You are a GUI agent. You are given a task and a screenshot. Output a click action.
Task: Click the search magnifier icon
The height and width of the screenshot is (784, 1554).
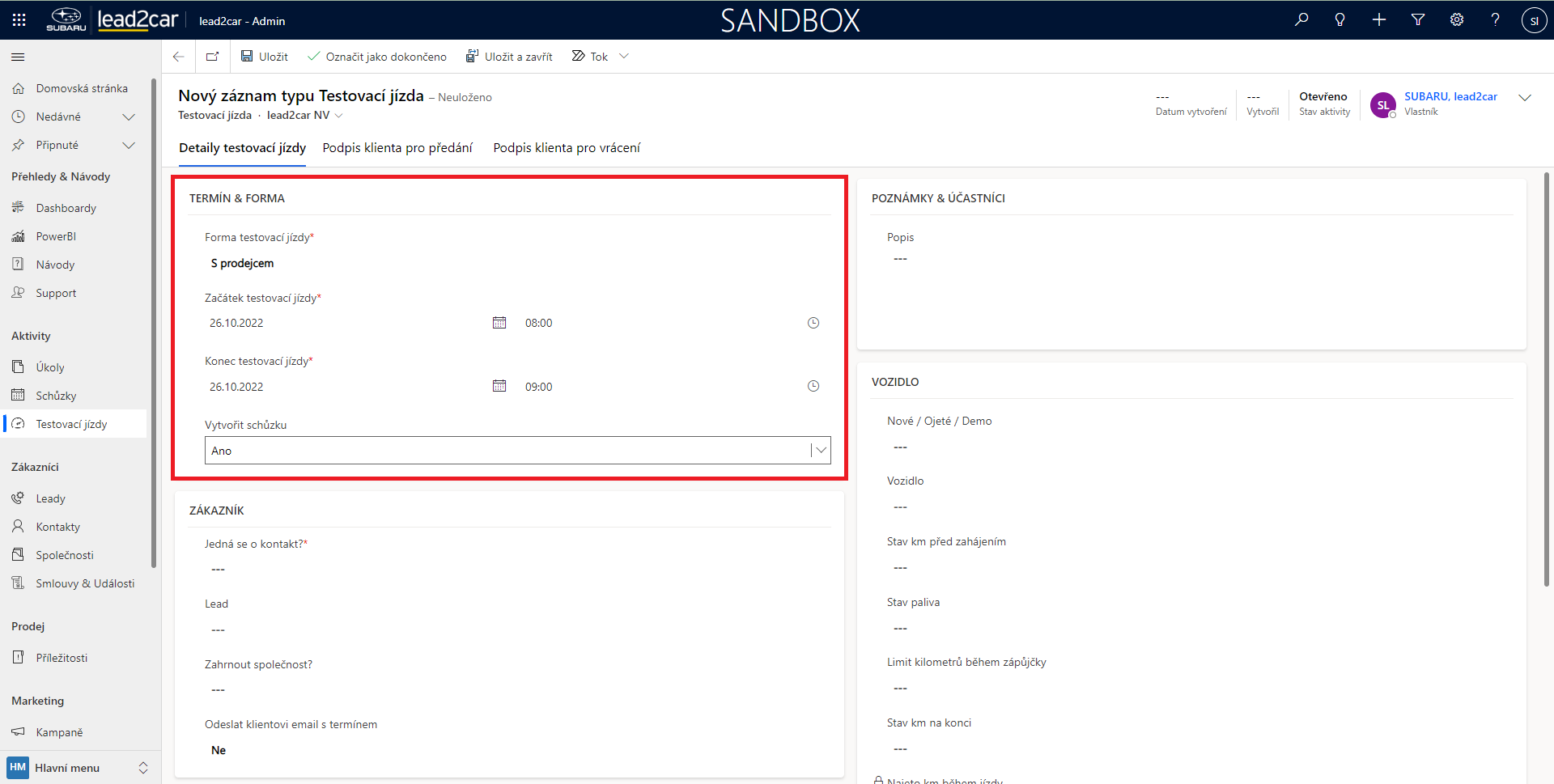tap(1301, 20)
